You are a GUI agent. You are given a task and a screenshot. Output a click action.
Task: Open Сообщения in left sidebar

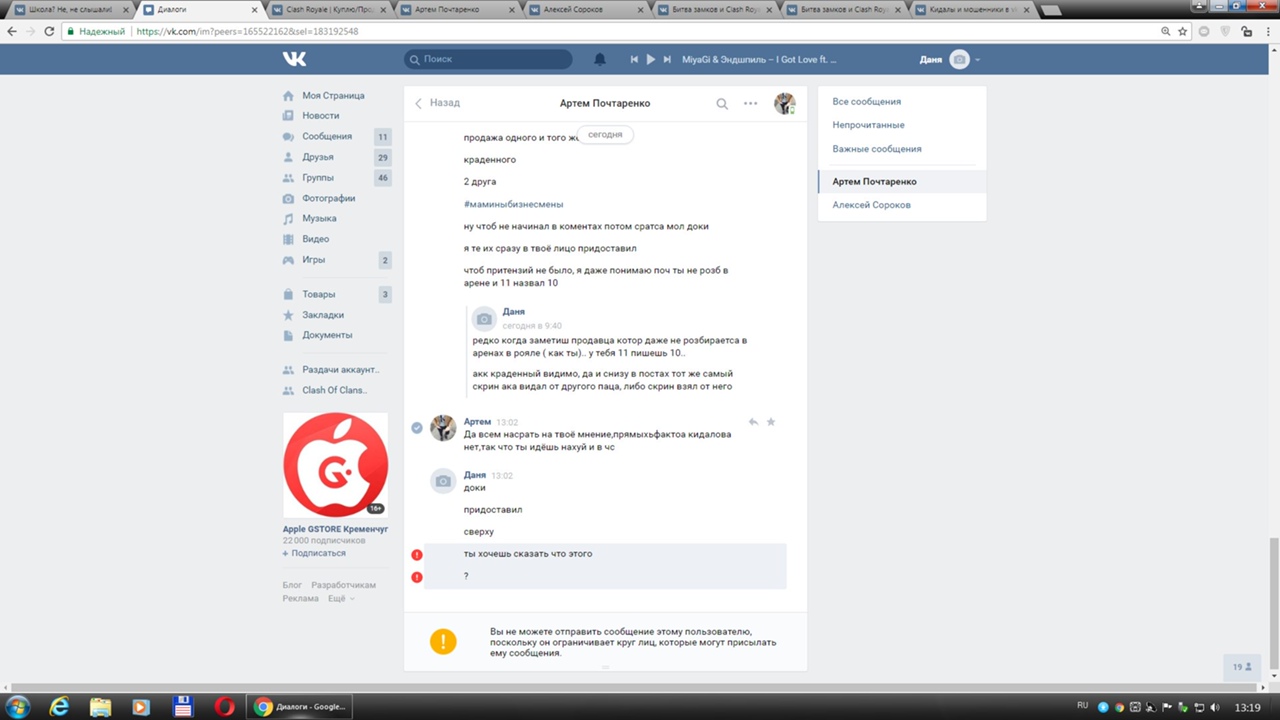pyautogui.click(x=327, y=136)
